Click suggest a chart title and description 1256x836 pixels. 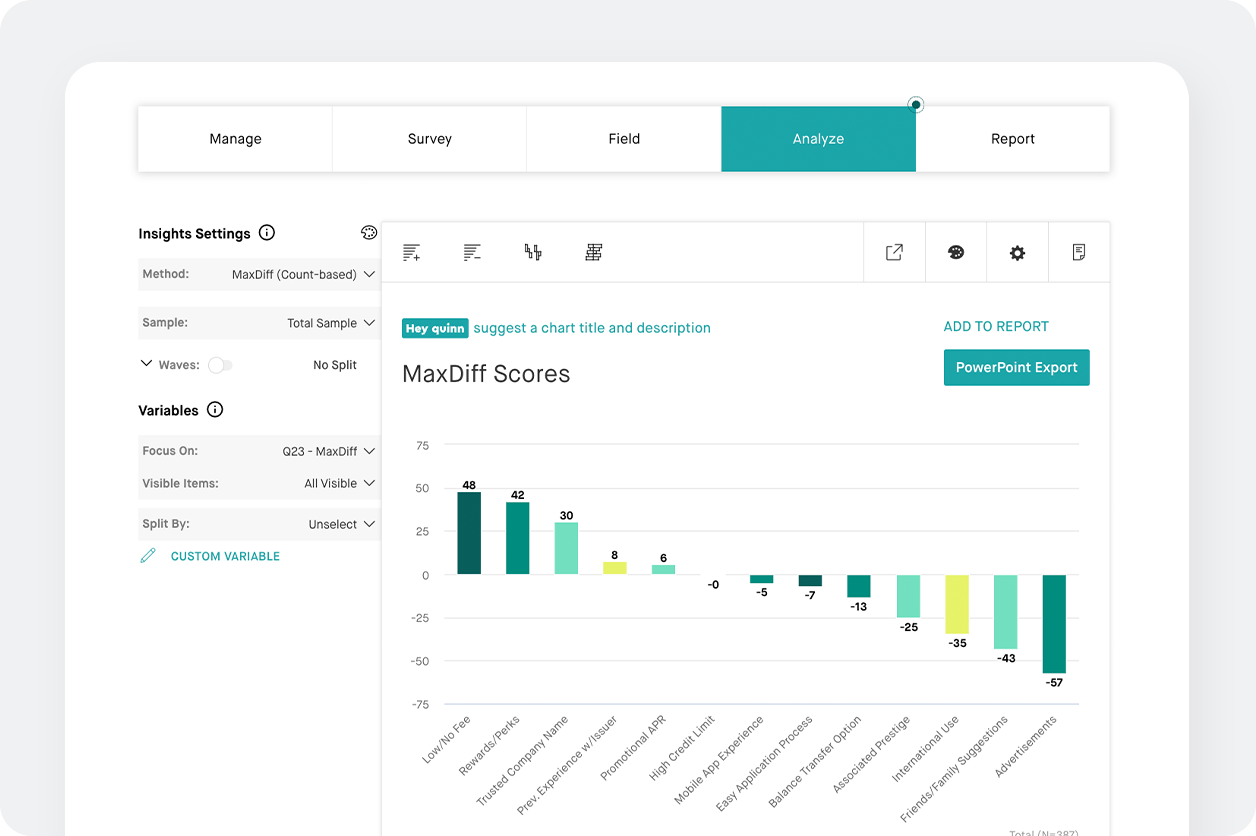592,328
